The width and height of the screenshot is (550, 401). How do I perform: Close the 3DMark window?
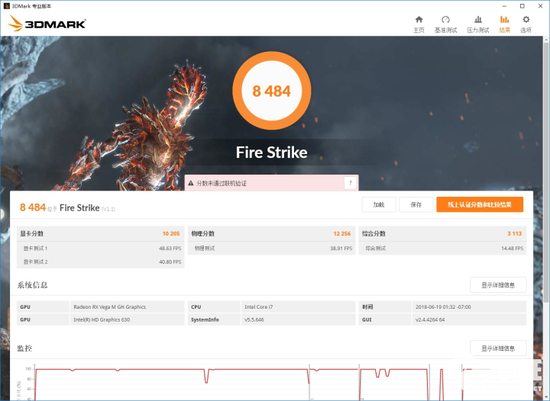(541, 6)
